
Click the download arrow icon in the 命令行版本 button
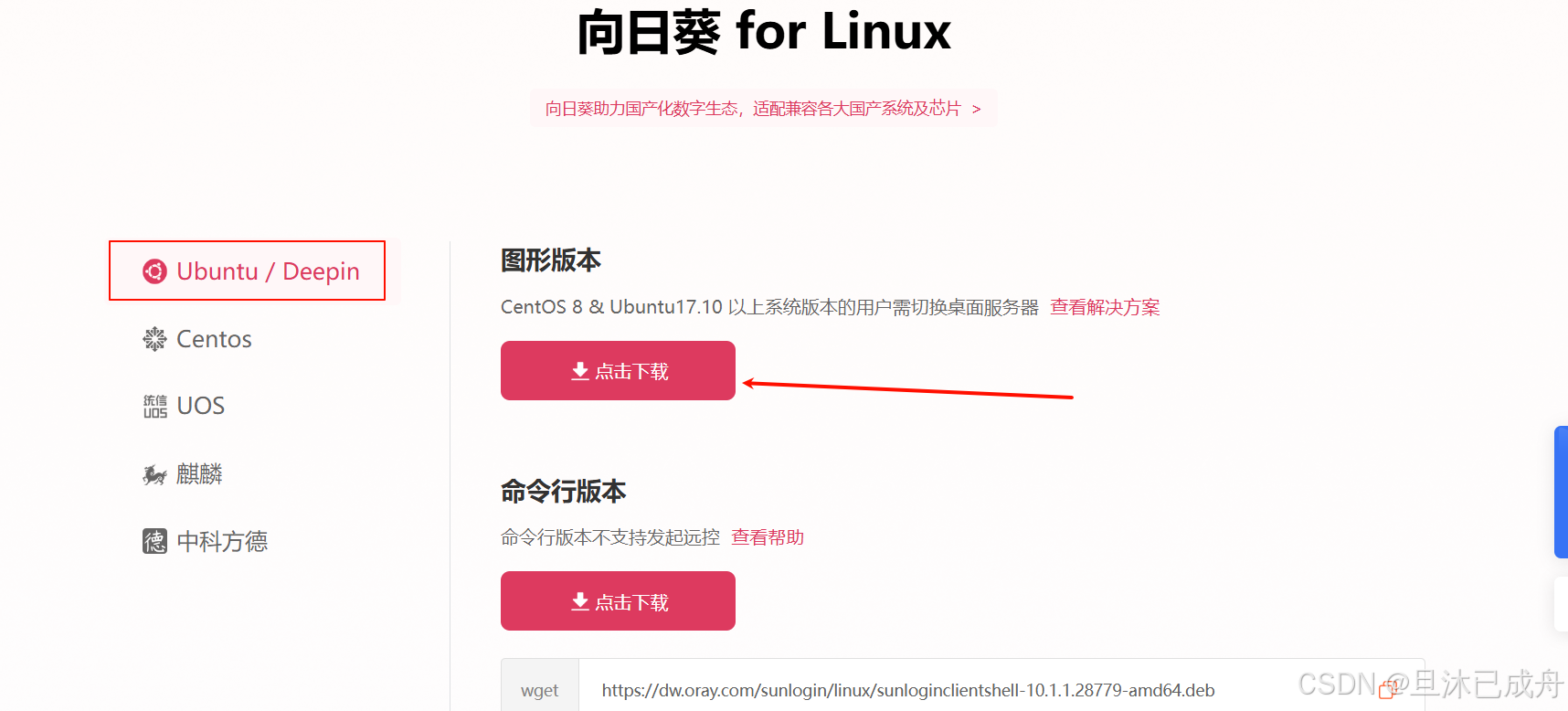point(580,601)
